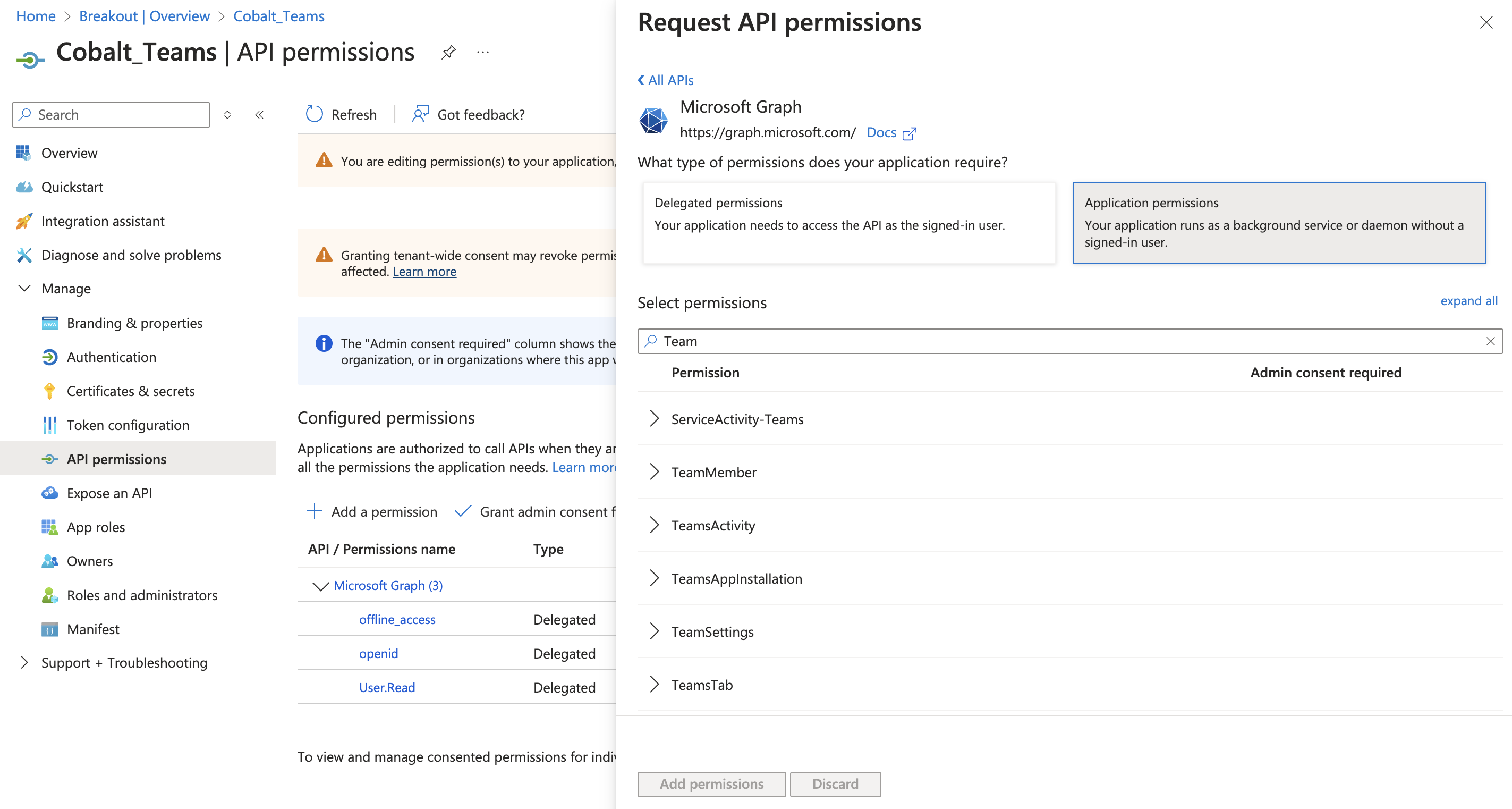Navigate to Roles and administrators

141,595
